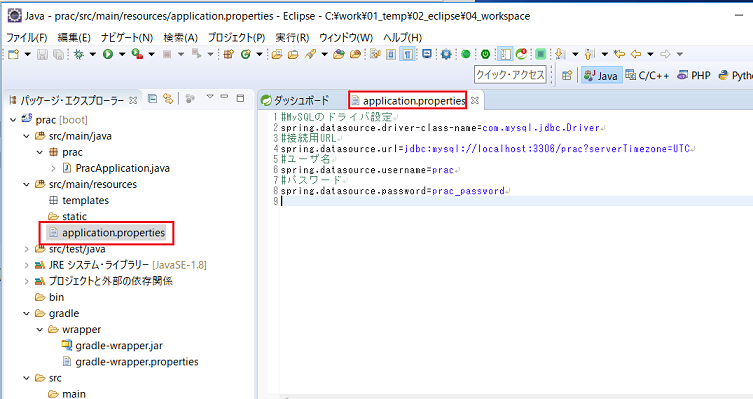Switch to the C/C++ perspective
The height and width of the screenshot is (399, 753).
tap(648, 75)
